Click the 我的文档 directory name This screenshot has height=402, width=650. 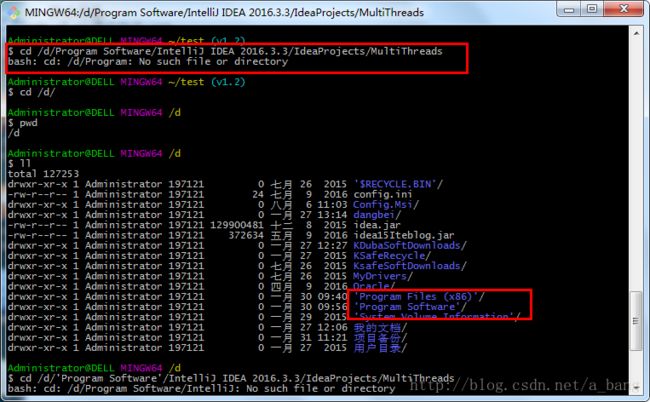point(380,327)
